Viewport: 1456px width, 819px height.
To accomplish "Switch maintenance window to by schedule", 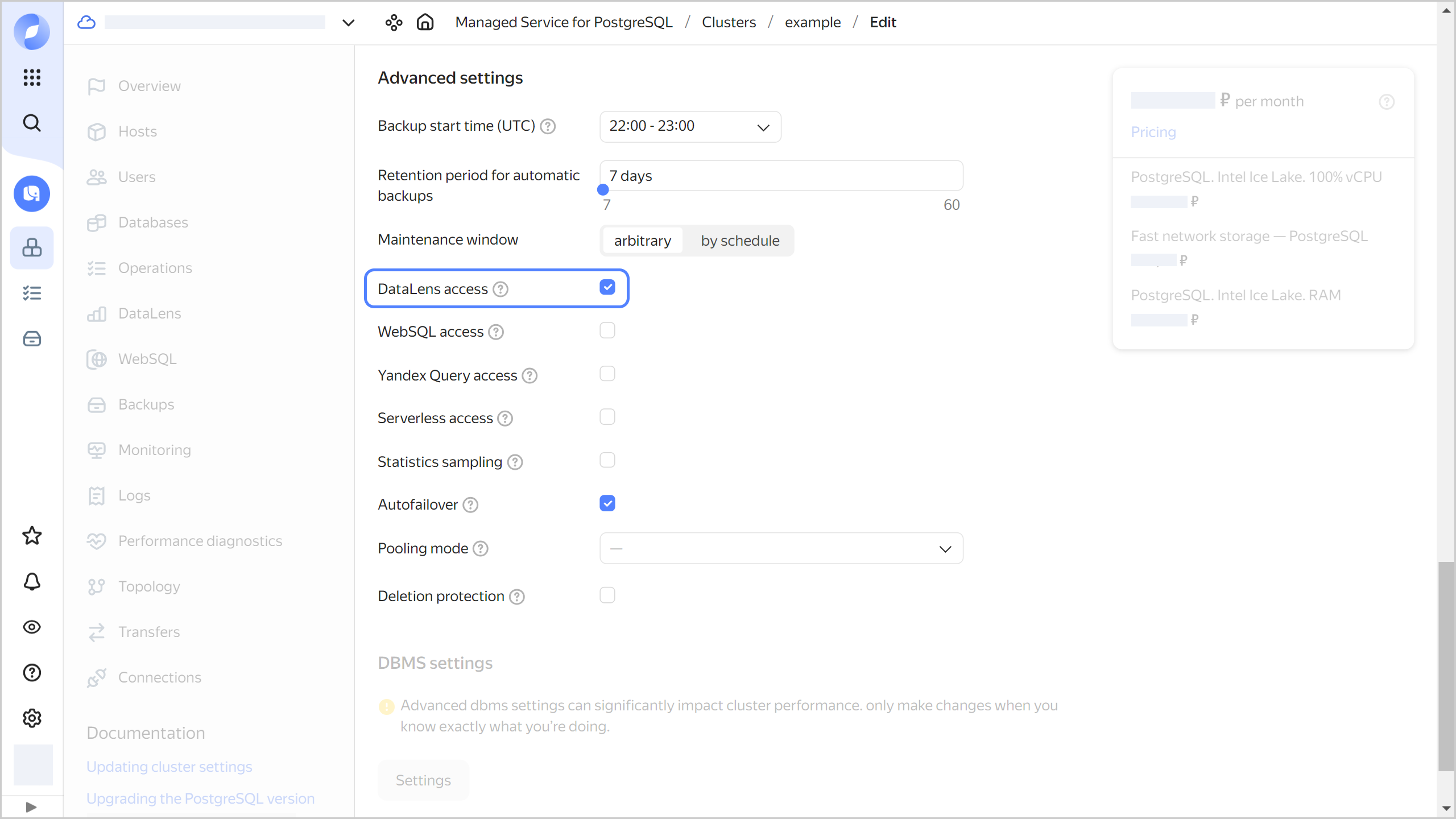I will [739, 241].
